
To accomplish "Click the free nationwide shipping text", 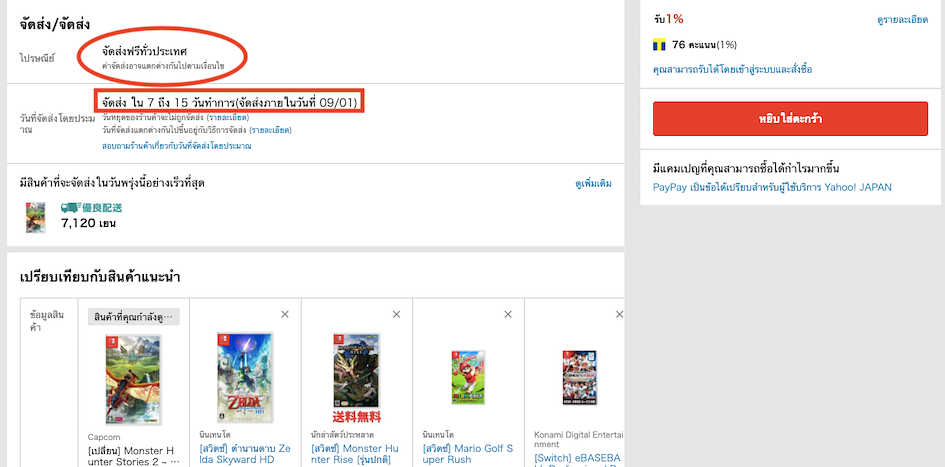I will [x=145, y=51].
